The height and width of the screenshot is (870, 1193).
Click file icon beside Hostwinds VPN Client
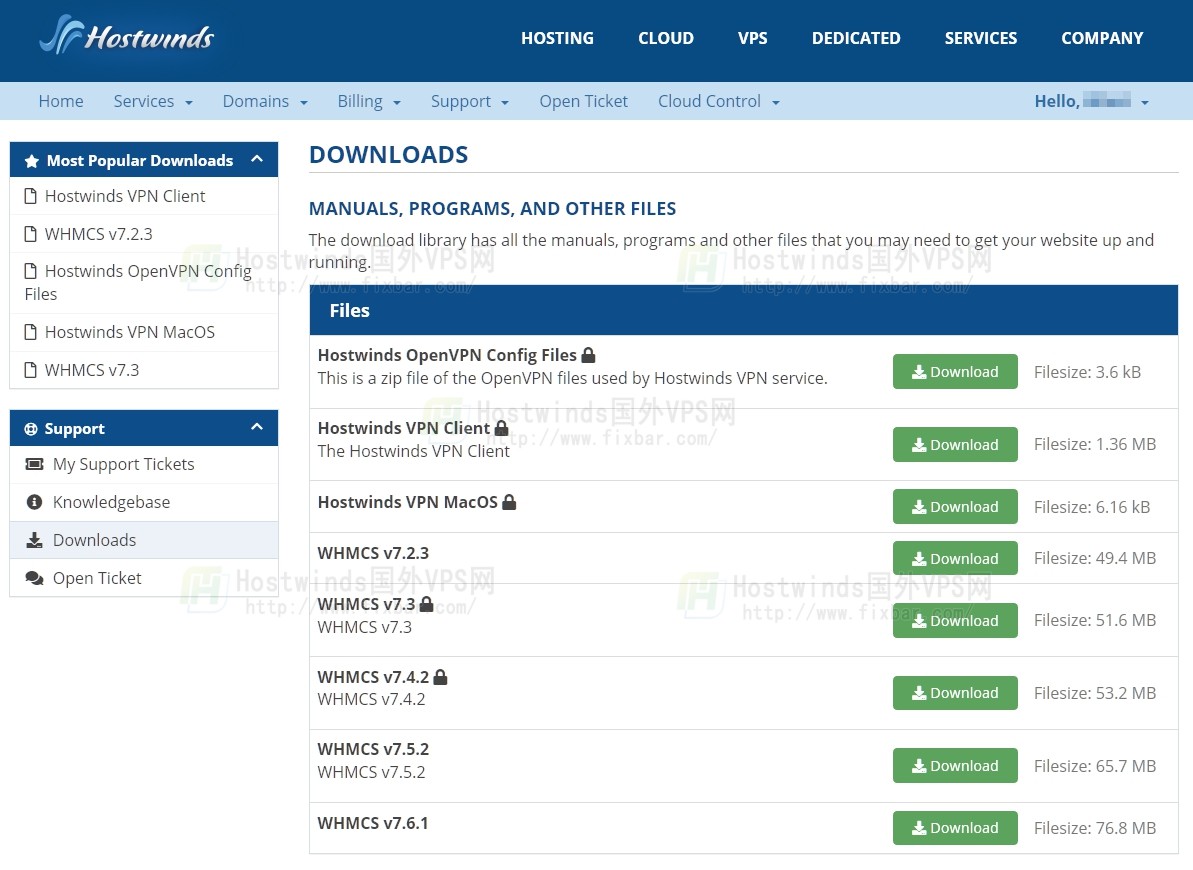pos(30,196)
